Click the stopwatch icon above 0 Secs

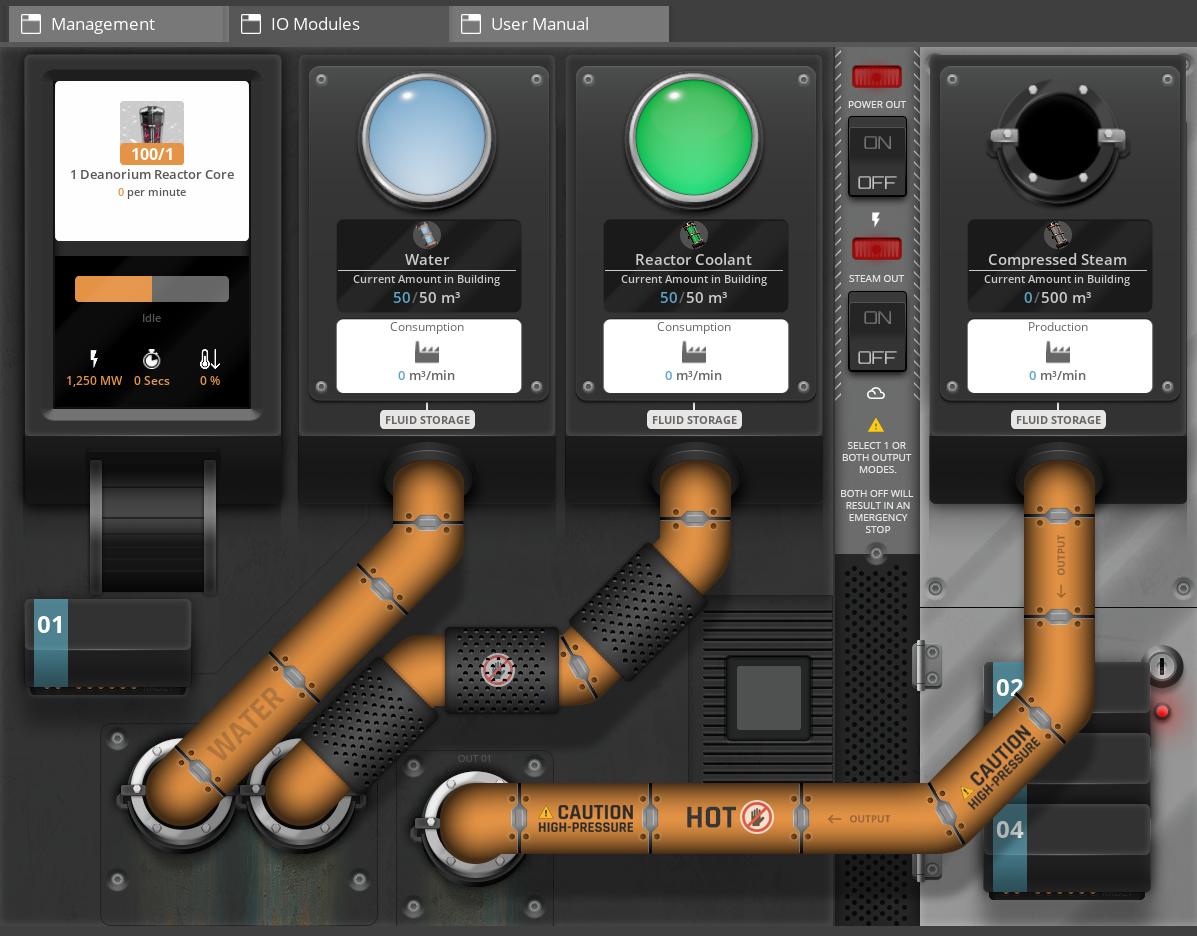(152, 359)
